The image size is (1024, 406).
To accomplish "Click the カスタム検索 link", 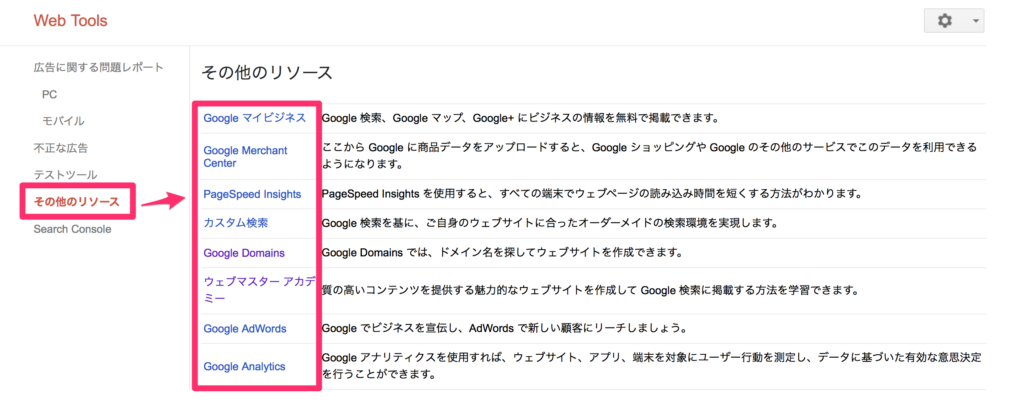I will 236,223.
